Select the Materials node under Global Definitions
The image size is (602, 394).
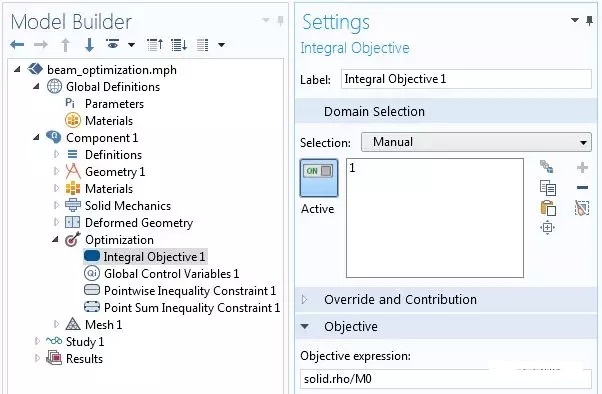[109, 121]
